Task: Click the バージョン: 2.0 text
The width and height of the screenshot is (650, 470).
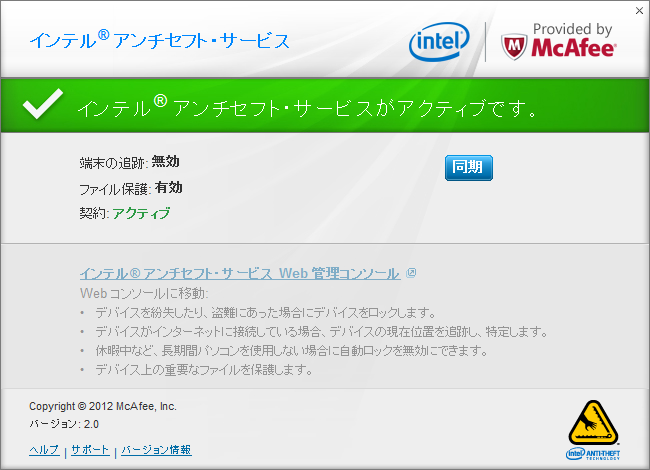Action: point(64,424)
